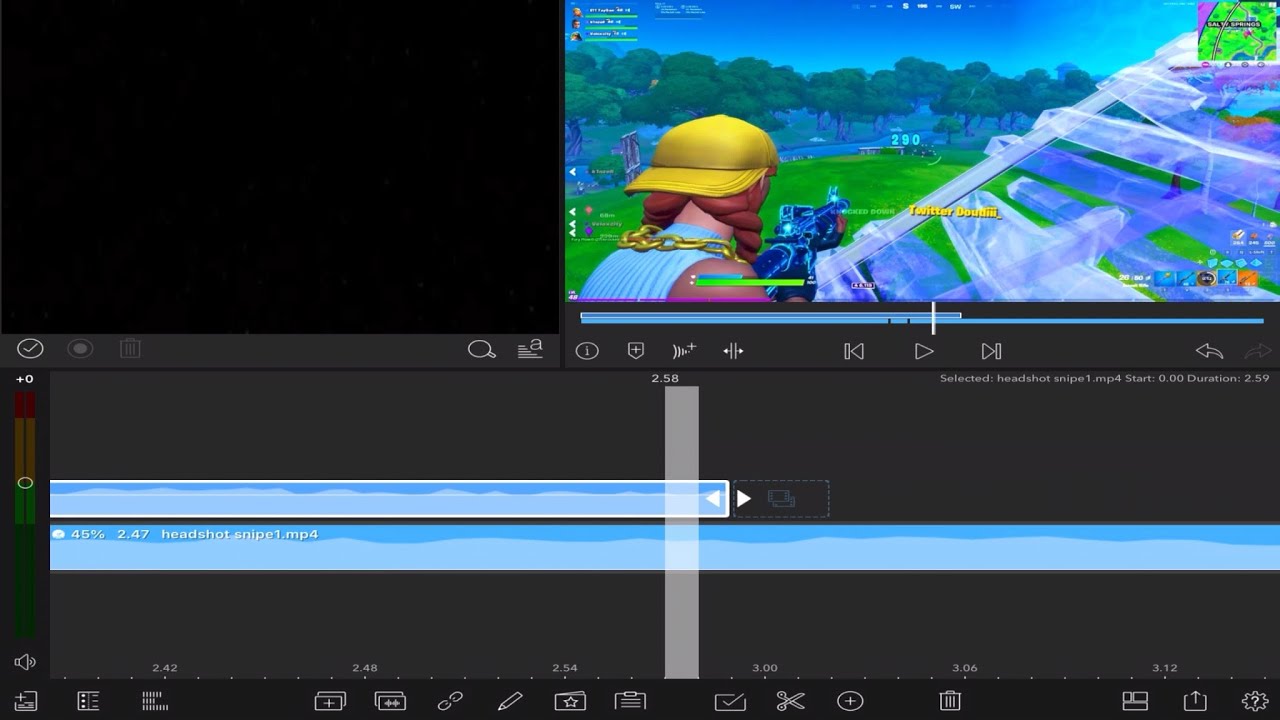
Task: Undo the last action
Action: pos(1209,351)
